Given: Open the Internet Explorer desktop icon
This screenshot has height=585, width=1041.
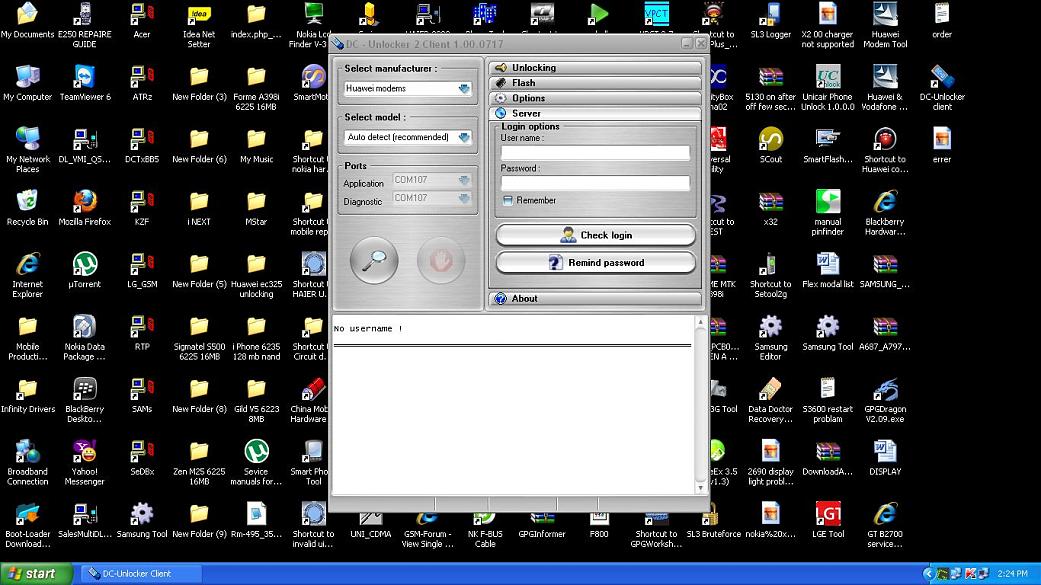Looking at the screenshot, I should [x=28, y=265].
